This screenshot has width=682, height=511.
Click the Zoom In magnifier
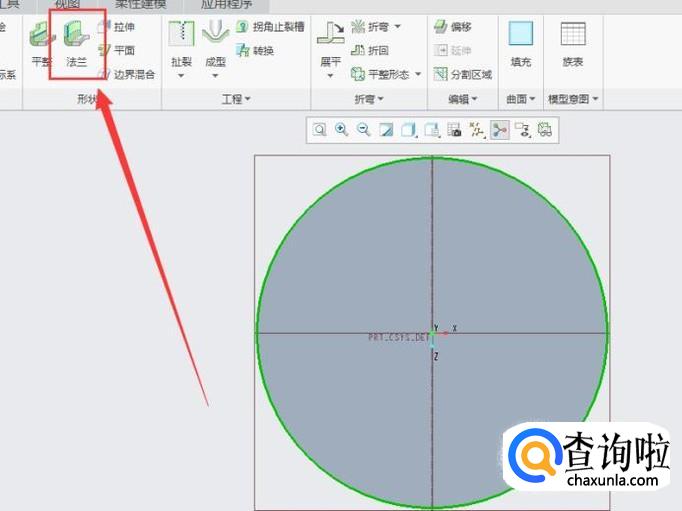coord(341,130)
